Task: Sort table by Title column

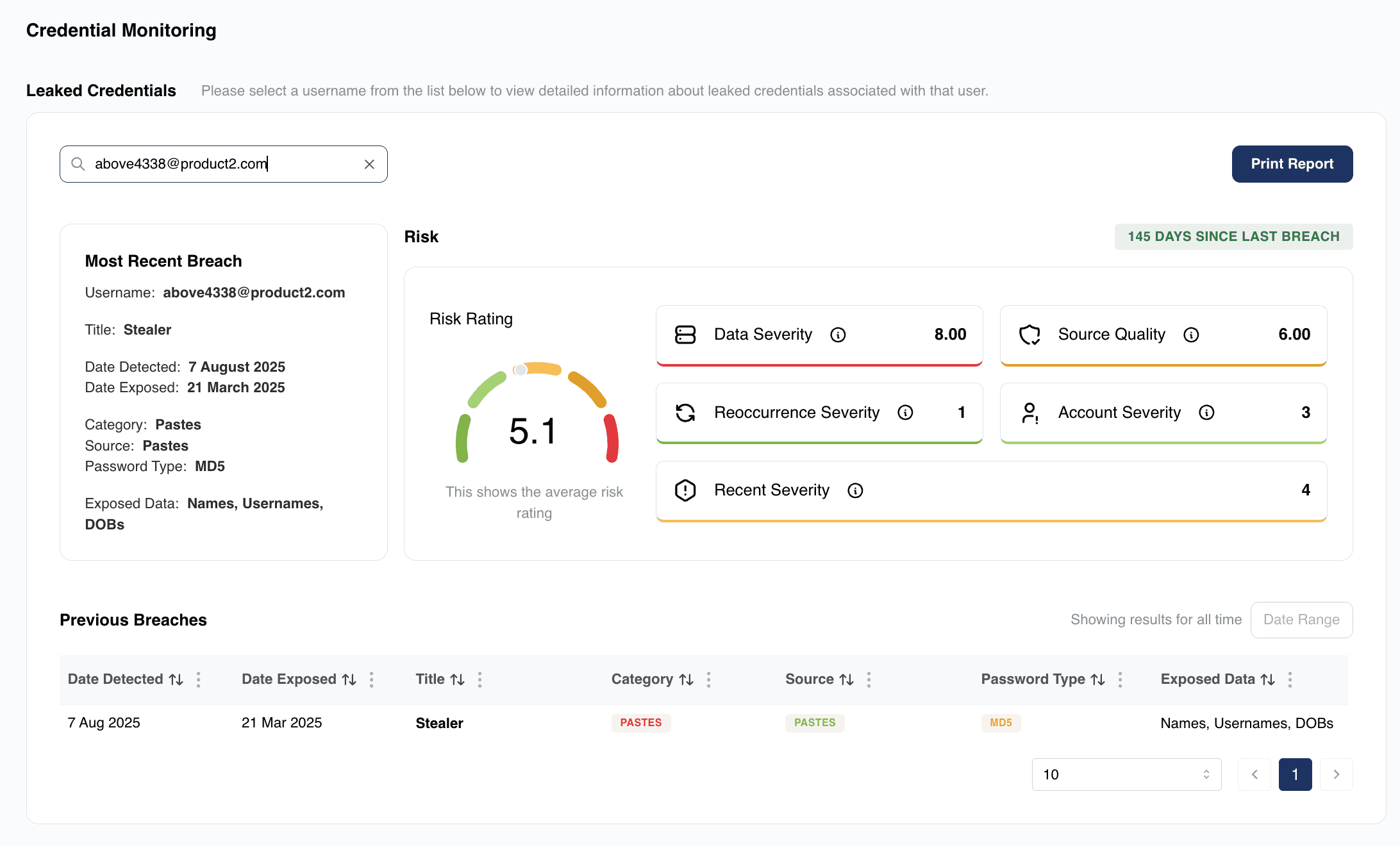Action: [457, 679]
